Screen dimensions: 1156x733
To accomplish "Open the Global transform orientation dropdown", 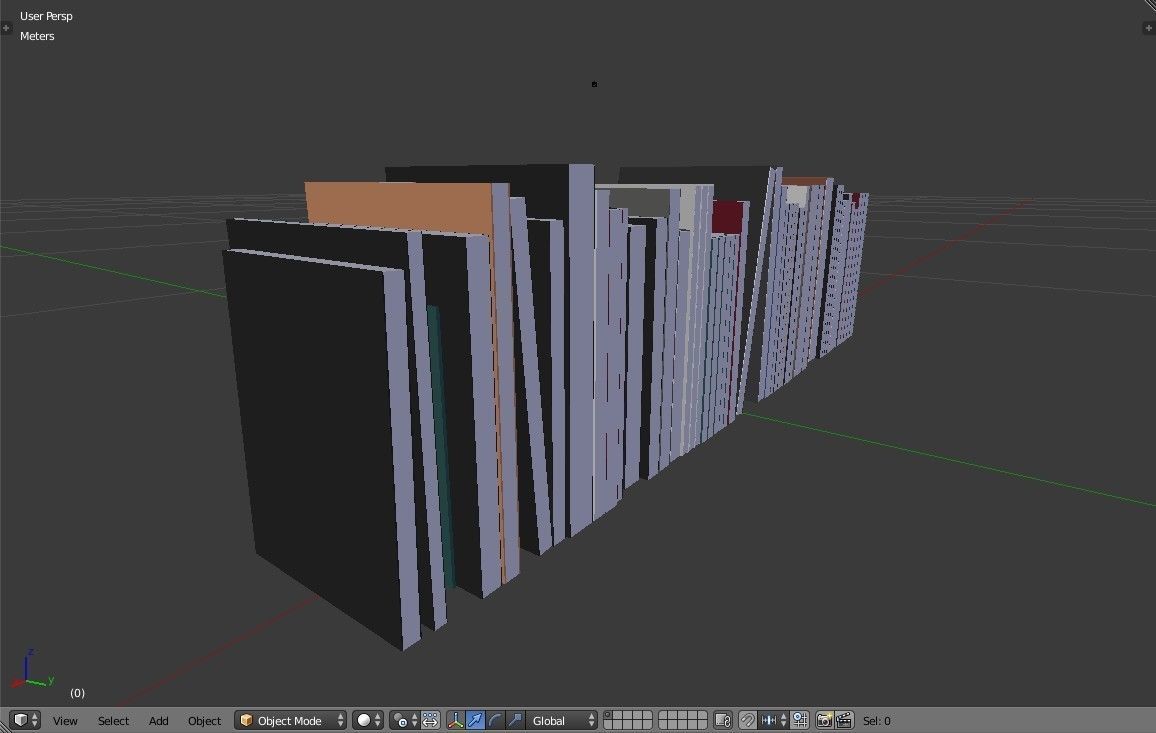I will pyautogui.click(x=561, y=720).
